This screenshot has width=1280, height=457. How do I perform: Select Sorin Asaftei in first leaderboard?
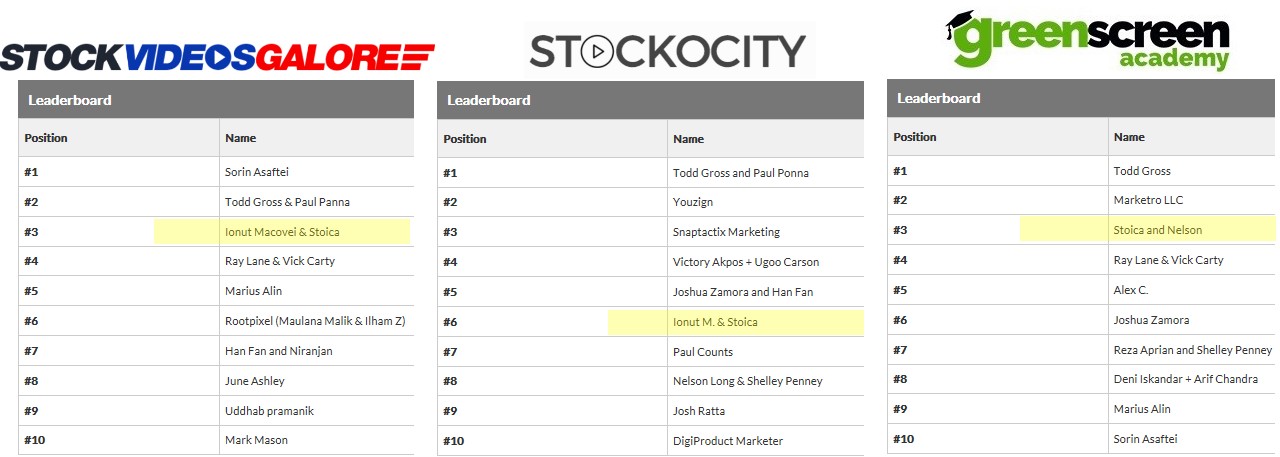[256, 172]
